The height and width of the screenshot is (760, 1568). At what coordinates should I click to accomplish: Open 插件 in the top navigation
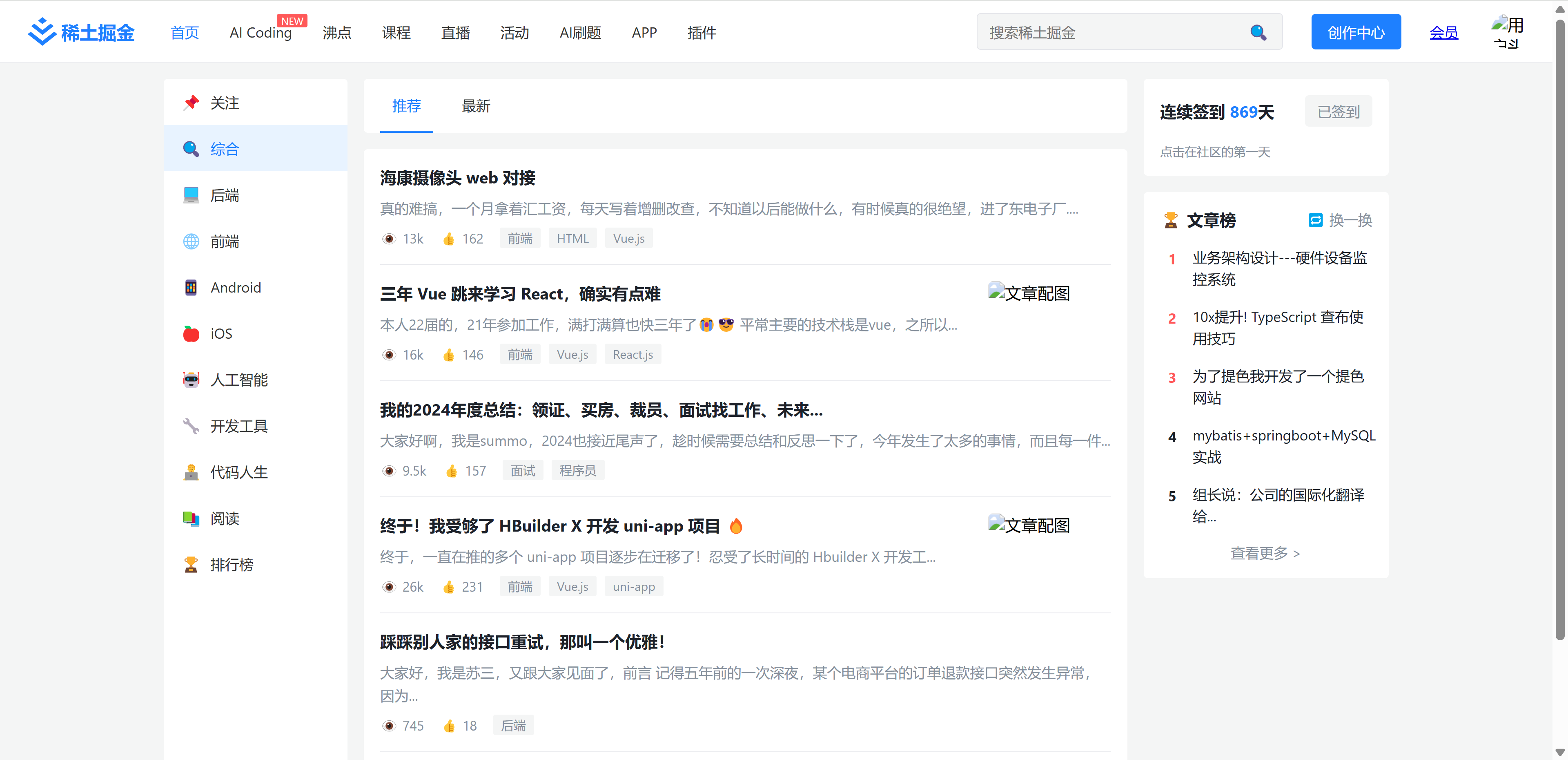(x=701, y=33)
